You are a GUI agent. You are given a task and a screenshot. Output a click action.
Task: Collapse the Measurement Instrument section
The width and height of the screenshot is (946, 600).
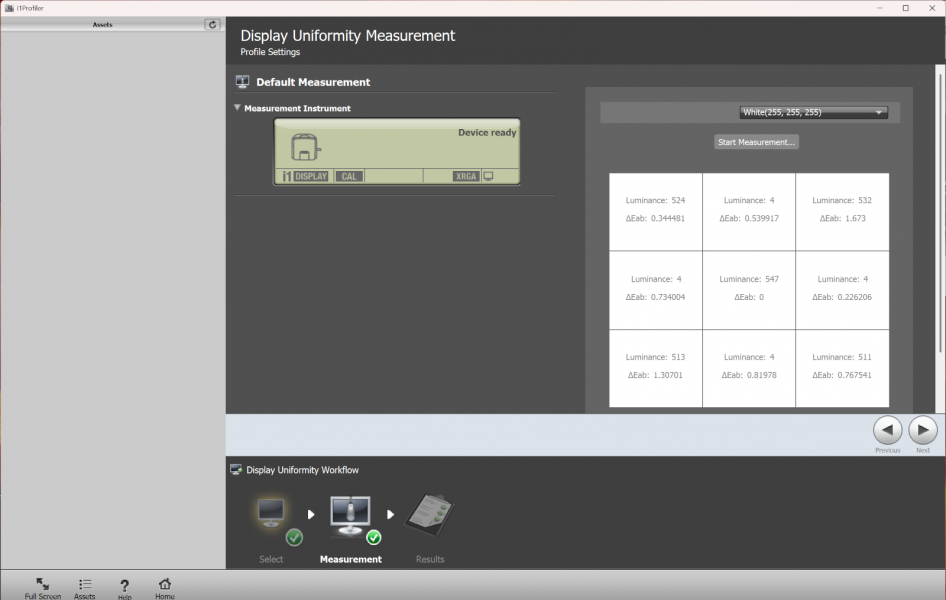pos(238,108)
